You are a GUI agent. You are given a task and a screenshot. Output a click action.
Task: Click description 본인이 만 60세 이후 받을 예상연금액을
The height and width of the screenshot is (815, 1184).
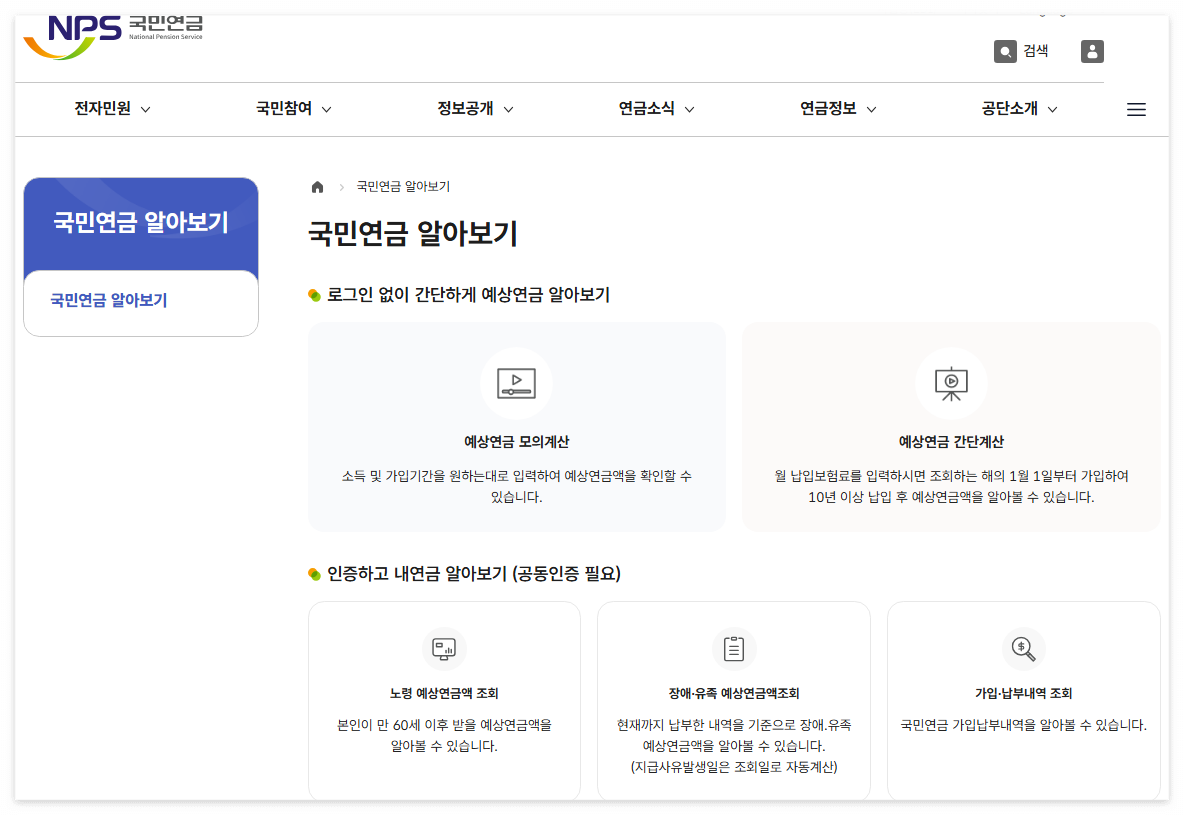click(444, 736)
